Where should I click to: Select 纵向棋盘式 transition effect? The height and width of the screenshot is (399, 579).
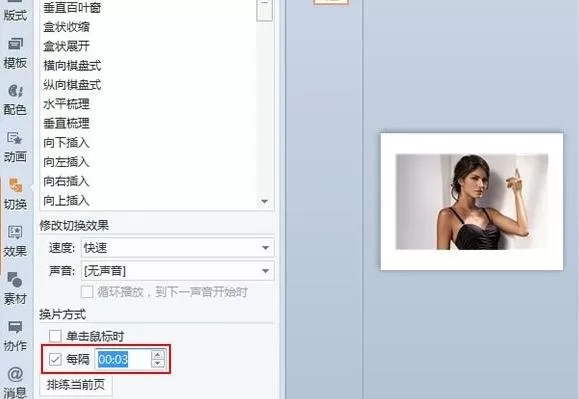72,85
